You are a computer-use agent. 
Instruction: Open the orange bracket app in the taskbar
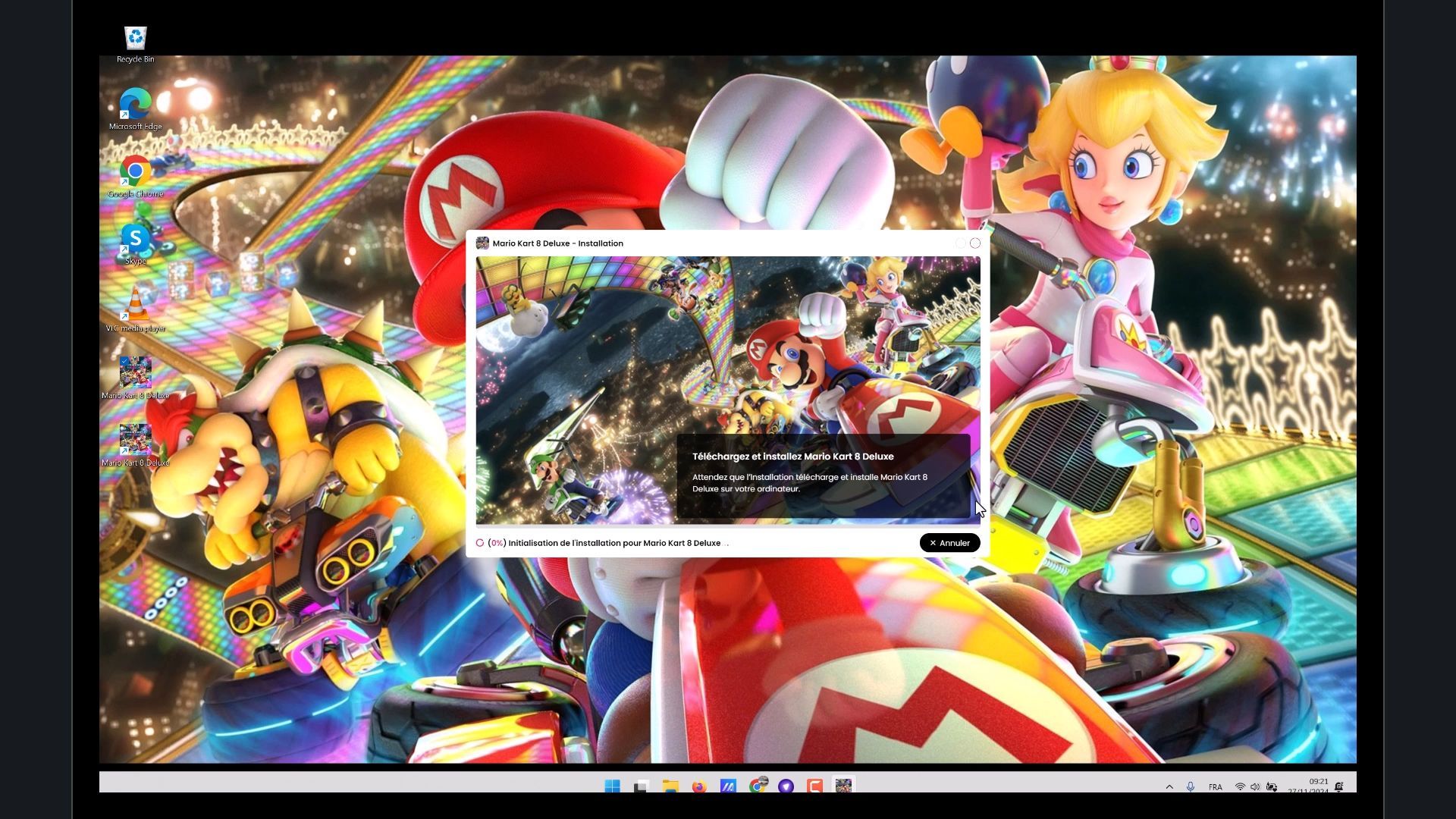click(815, 786)
